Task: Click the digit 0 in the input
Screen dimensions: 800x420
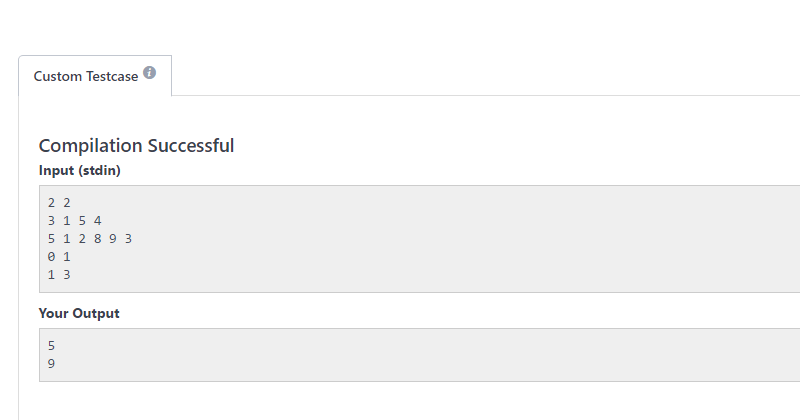Action: coord(51,256)
